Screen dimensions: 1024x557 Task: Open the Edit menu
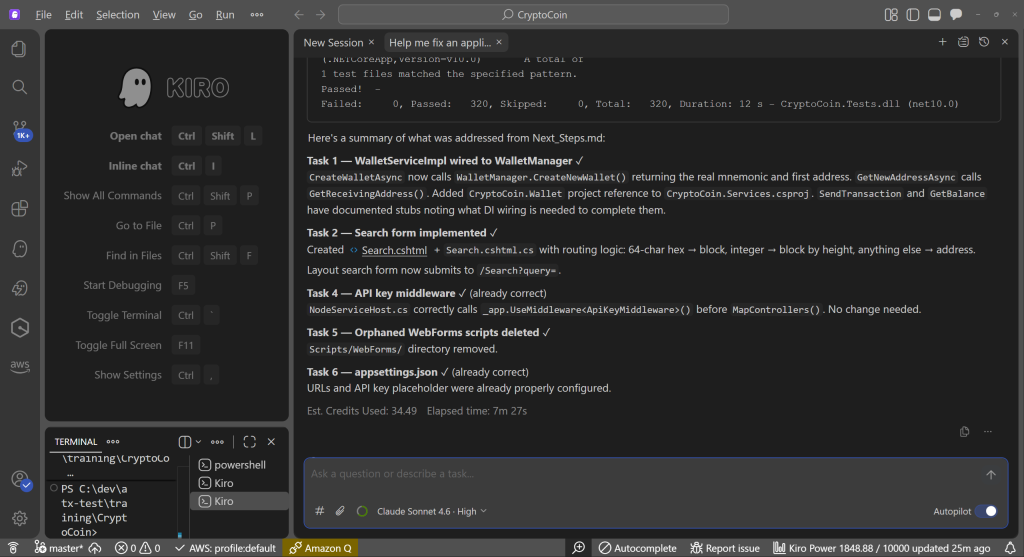click(x=74, y=14)
